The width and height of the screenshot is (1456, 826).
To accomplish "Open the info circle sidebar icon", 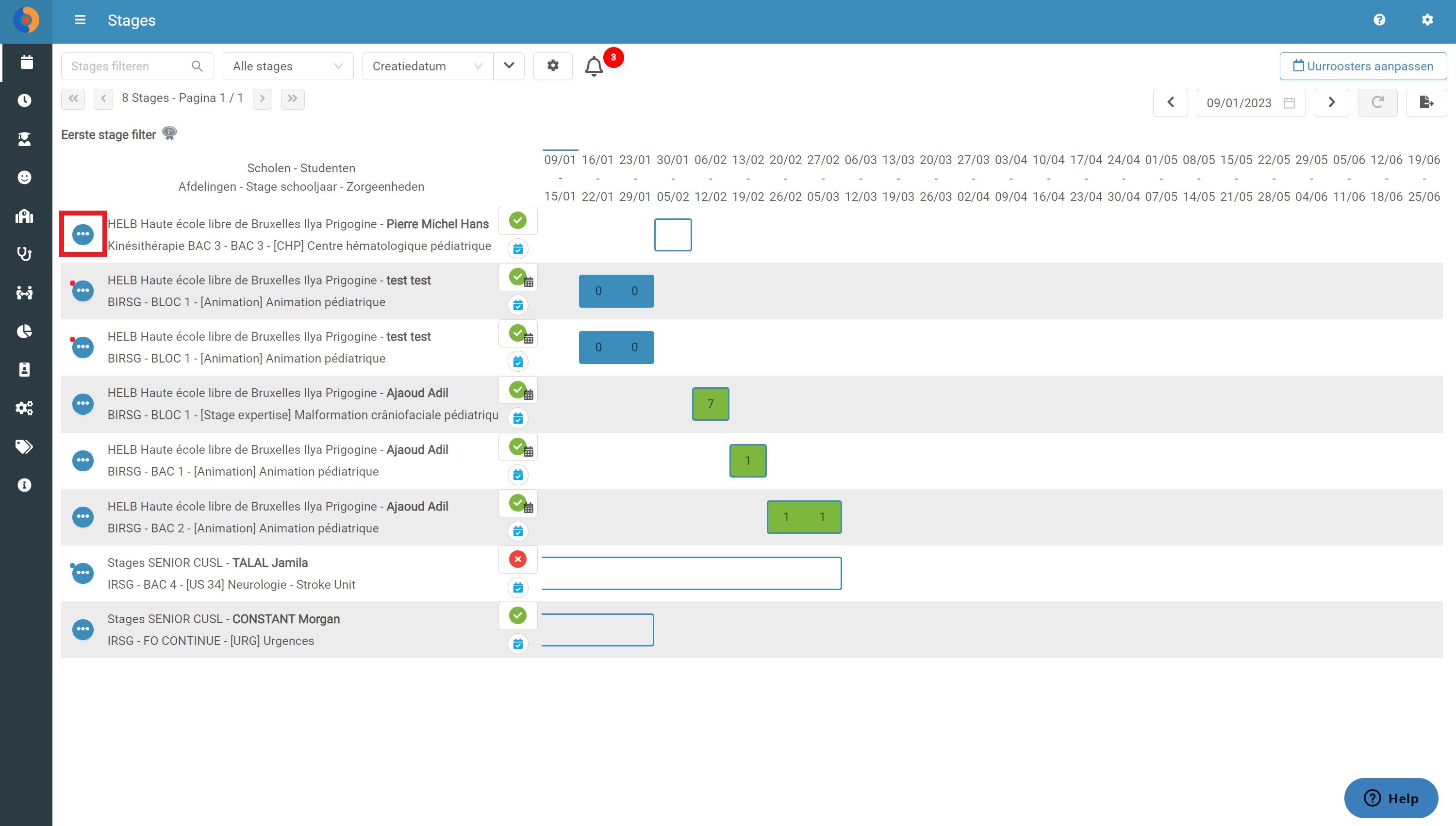I will pyautogui.click(x=24, y=485).
